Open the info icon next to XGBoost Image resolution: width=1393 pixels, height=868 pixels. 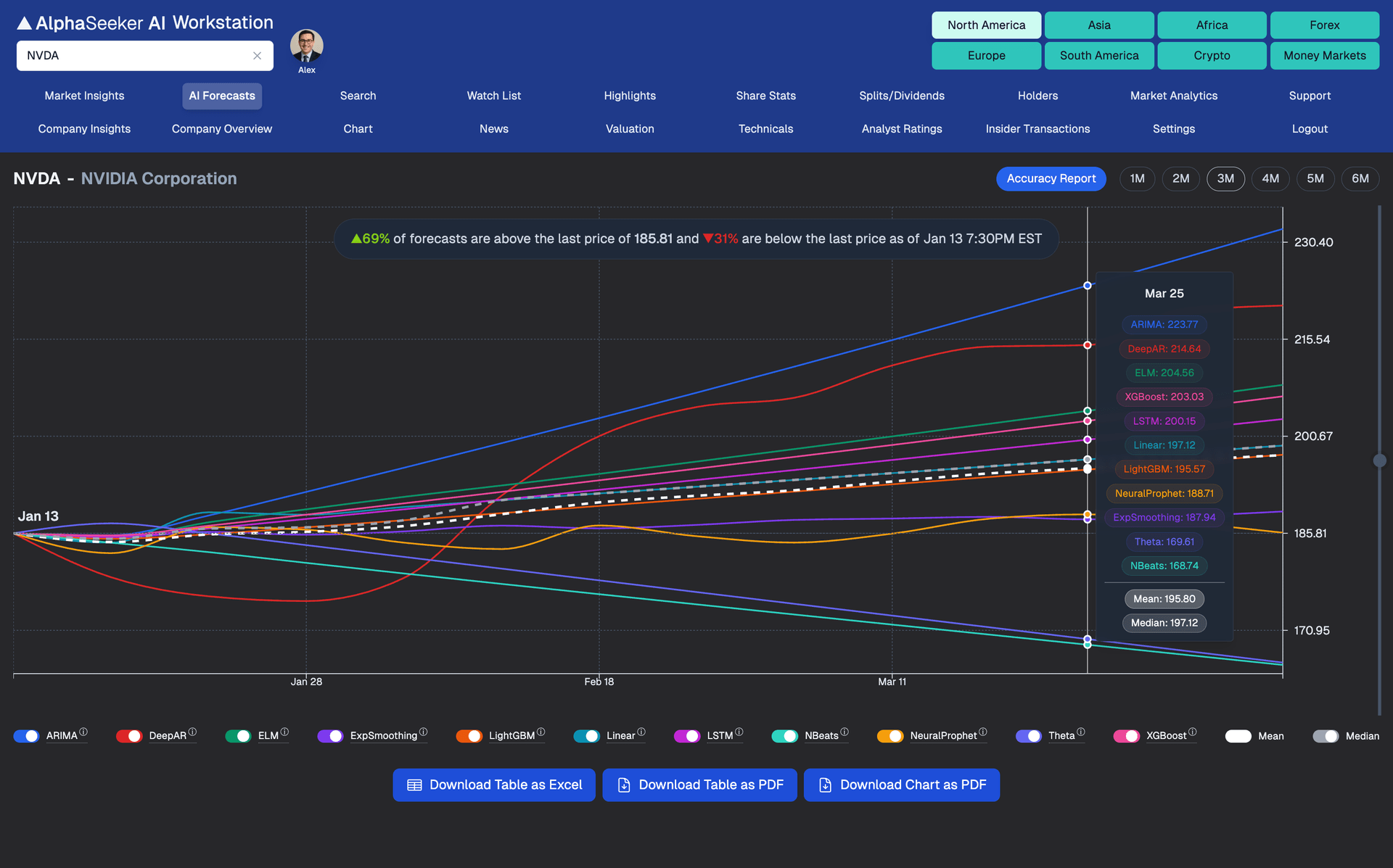pyautogui.click(x=1194, y=731)
